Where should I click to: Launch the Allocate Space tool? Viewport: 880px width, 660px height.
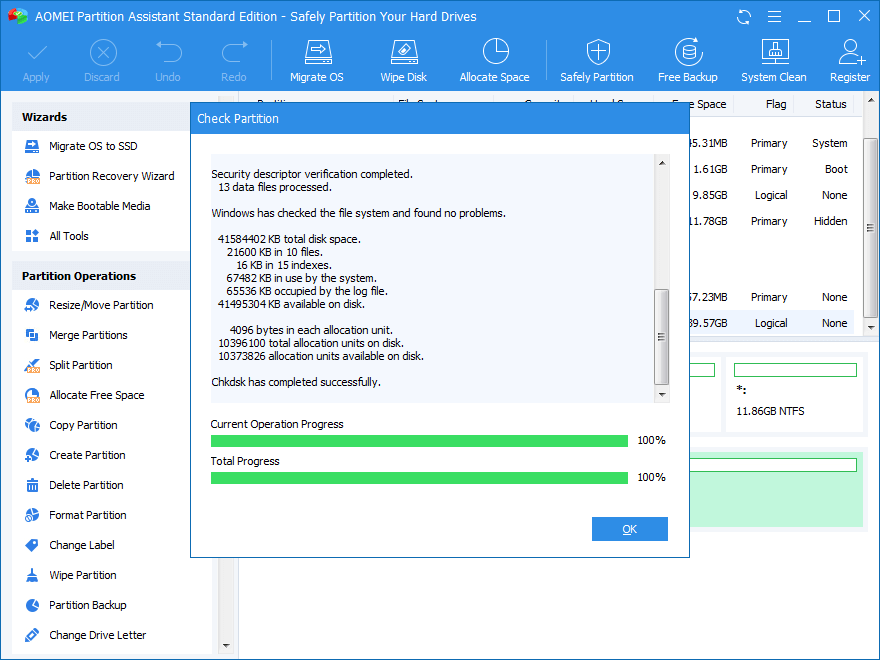tap(494, 58)
